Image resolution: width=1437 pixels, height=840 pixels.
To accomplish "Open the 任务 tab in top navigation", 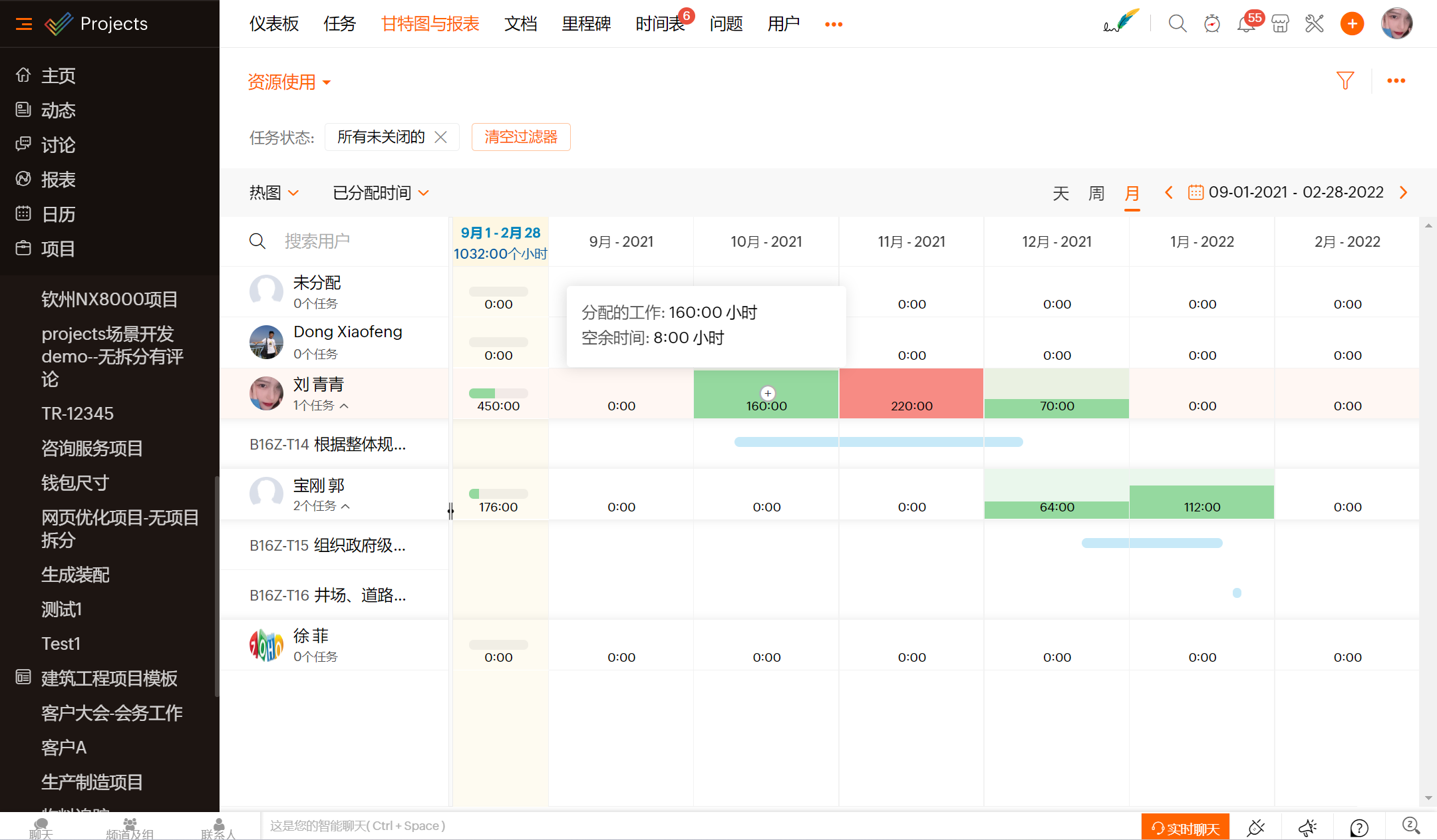I will click(339, 24).
